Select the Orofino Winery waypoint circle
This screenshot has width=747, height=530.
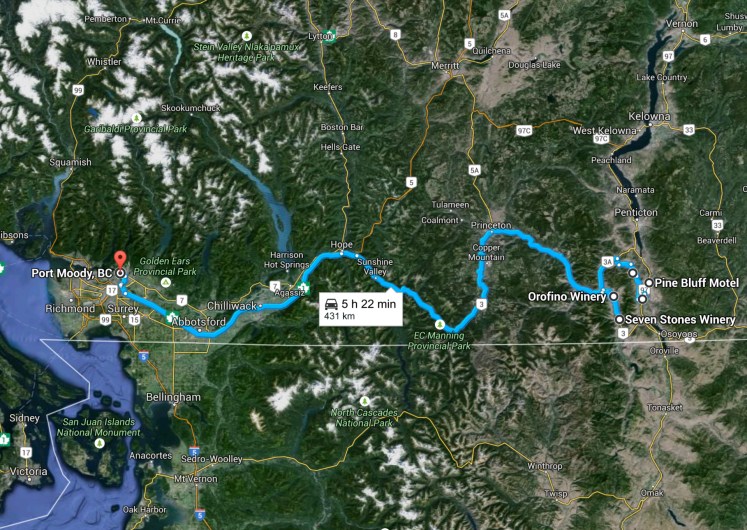coord(614,296)
